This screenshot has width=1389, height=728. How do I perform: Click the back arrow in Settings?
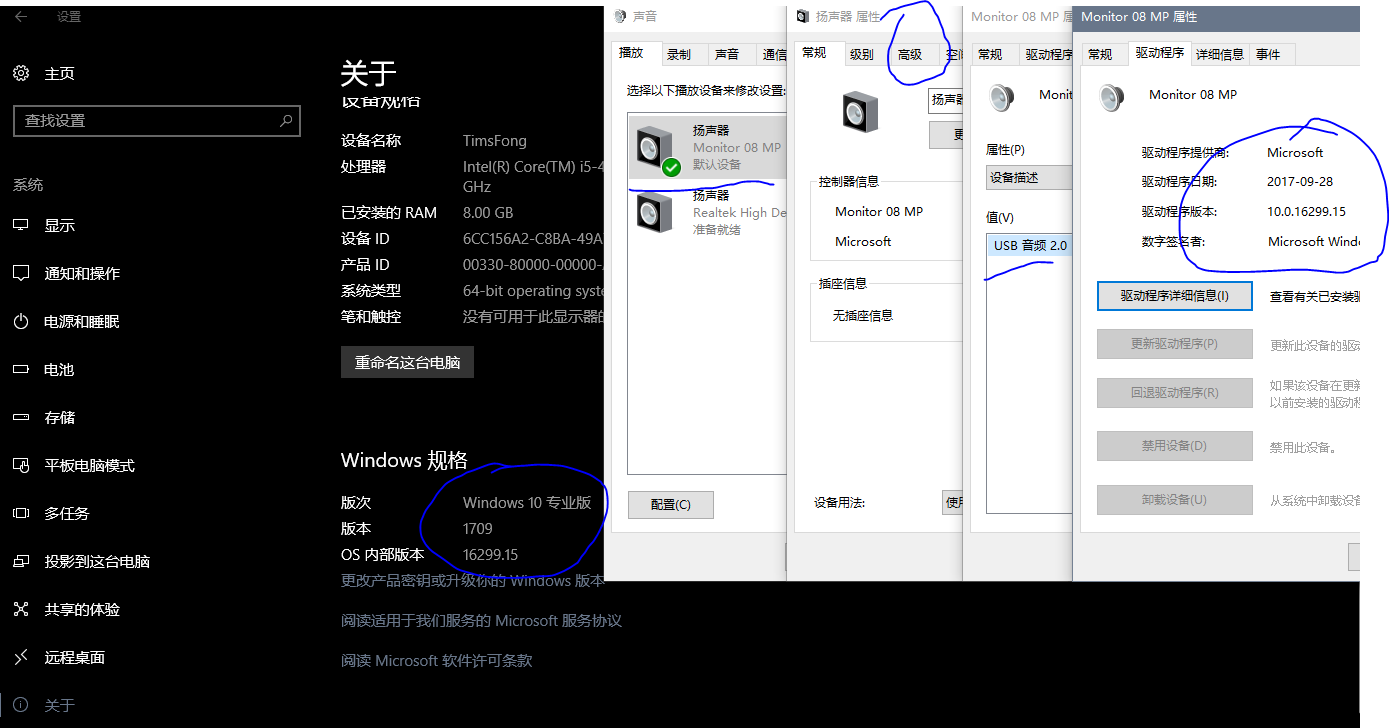[x=22, y=16]
